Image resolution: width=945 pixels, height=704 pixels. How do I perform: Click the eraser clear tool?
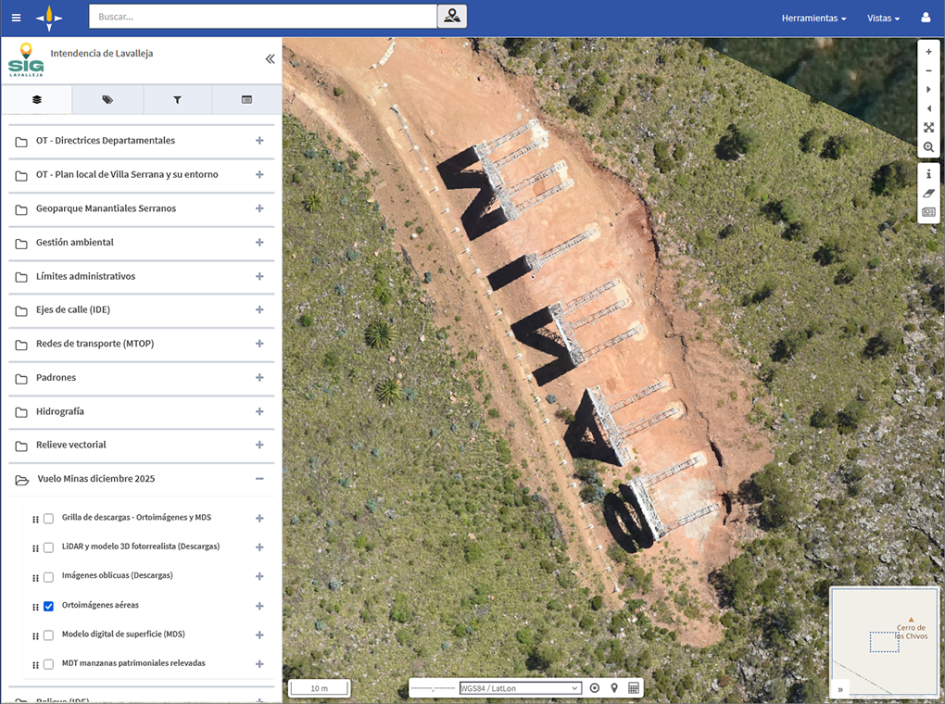tap(929, 193)
